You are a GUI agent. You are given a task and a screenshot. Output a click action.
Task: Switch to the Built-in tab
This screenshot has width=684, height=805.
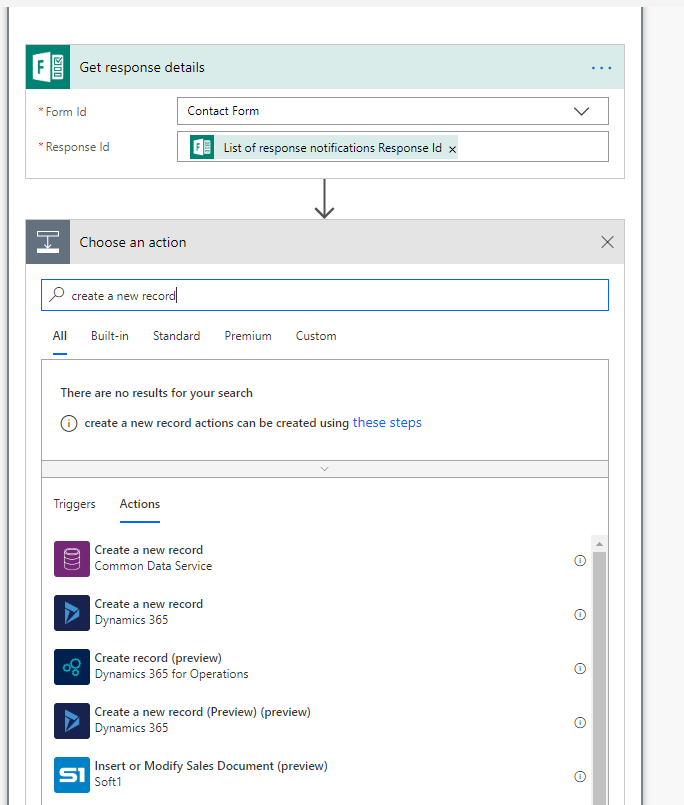[110, 336]
